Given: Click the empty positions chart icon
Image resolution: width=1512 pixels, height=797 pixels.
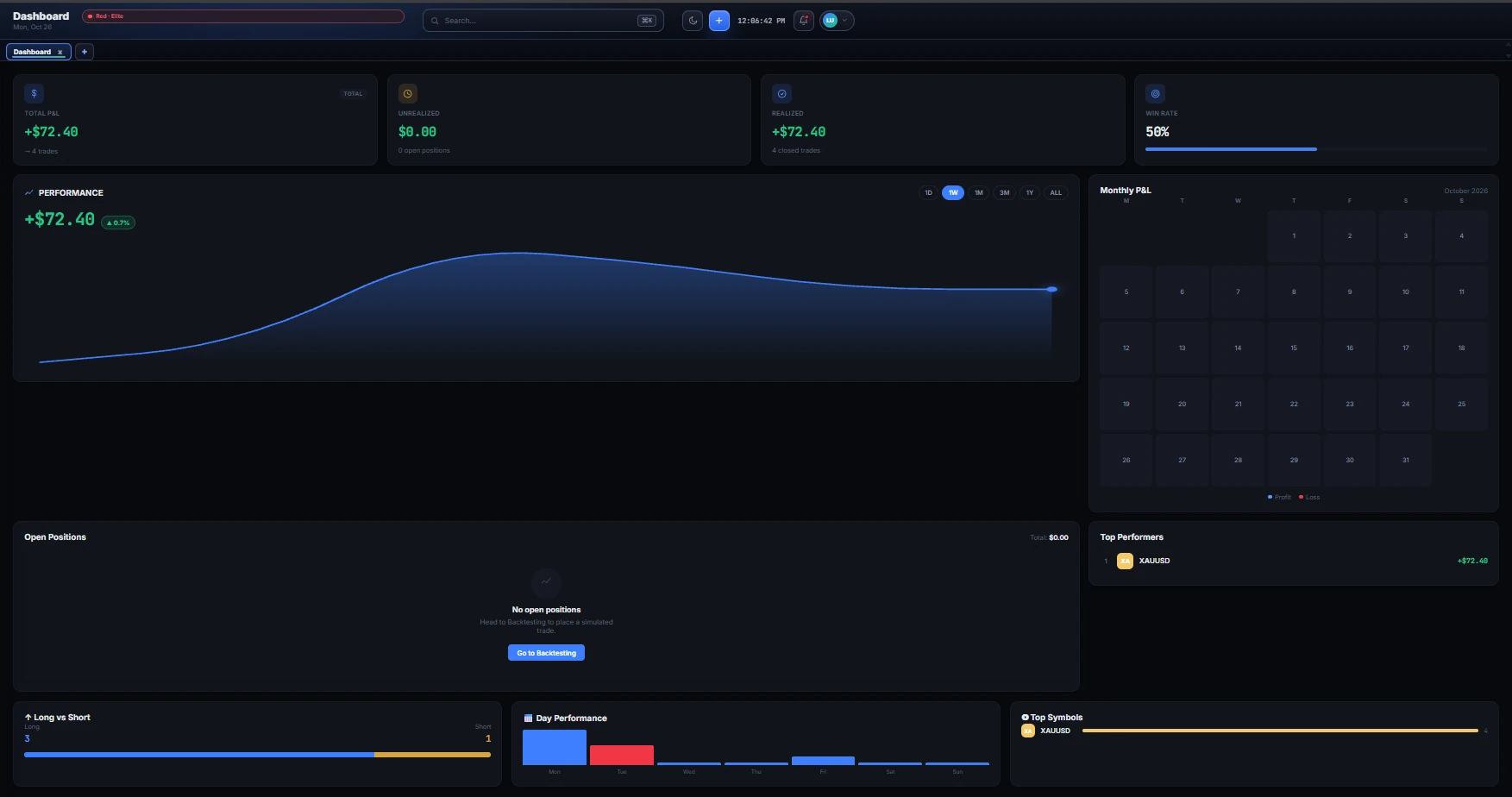Looking at the screenshot, I should 546,582.
